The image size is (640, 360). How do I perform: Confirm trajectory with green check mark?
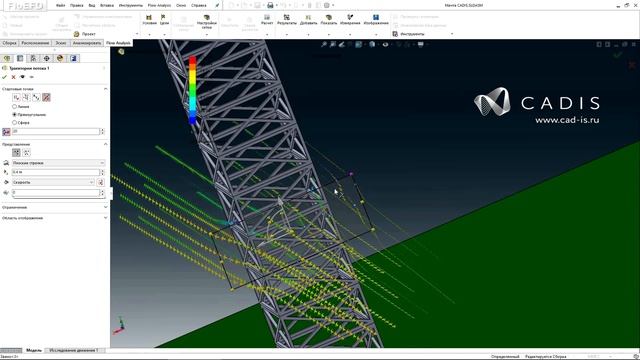click(x=4, y=77)
